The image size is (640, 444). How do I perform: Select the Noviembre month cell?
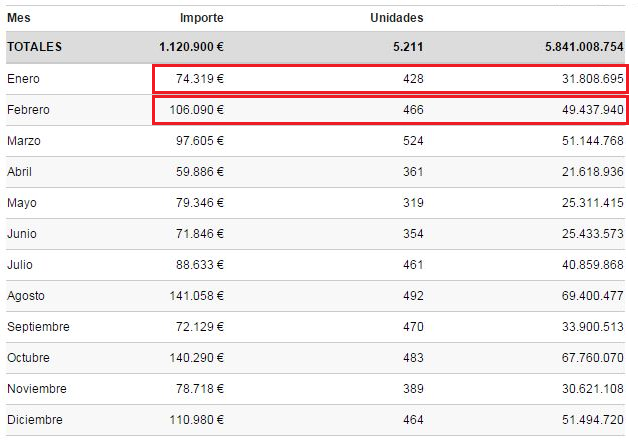[x=35, y=389]
